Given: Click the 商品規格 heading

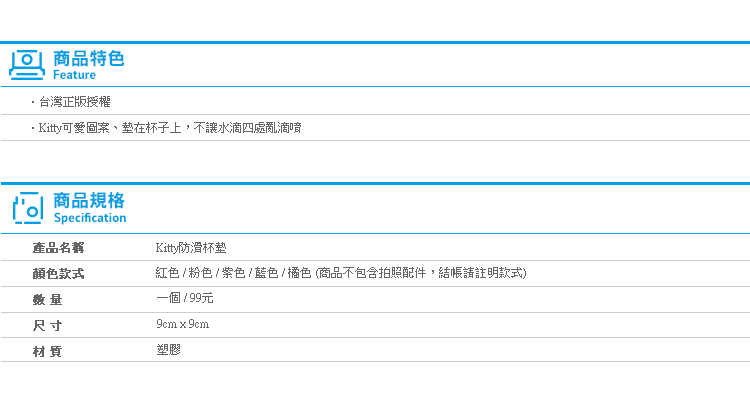Looking at the screenshot, I should pos(88,200).
